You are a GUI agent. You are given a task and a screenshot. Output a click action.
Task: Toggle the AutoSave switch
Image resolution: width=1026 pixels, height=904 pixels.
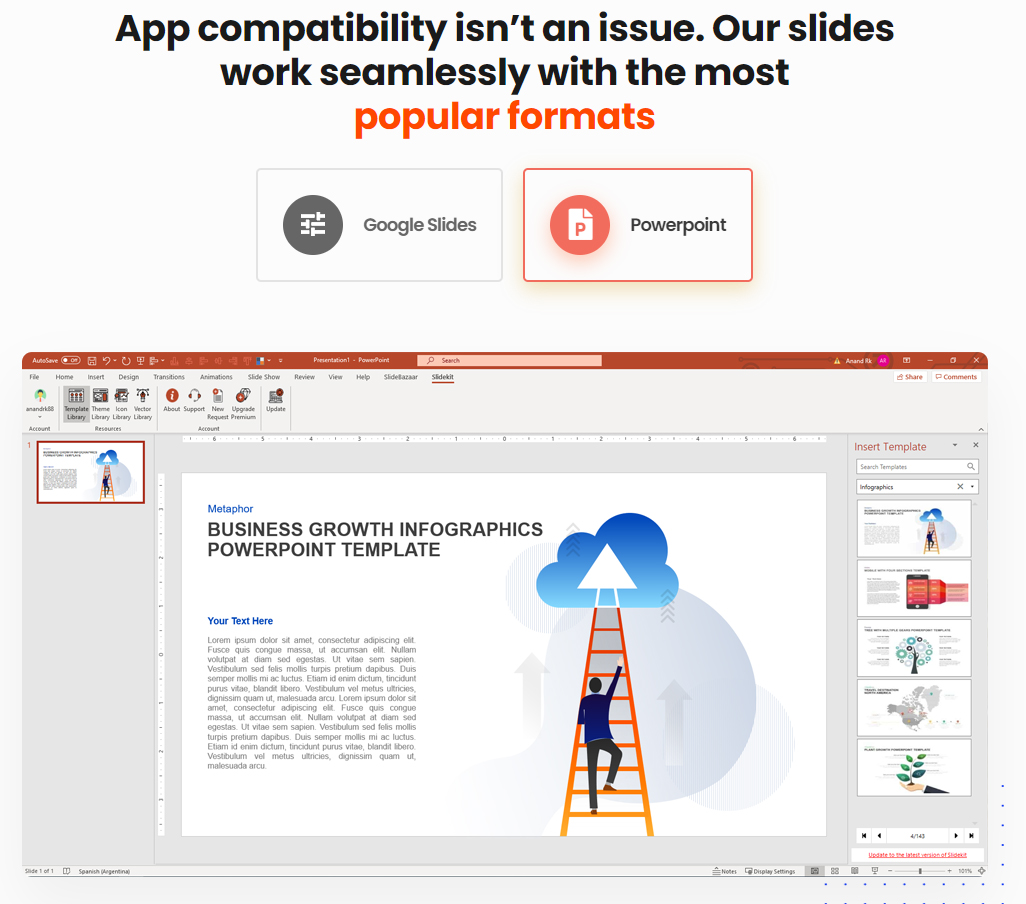tap(71, 360)
